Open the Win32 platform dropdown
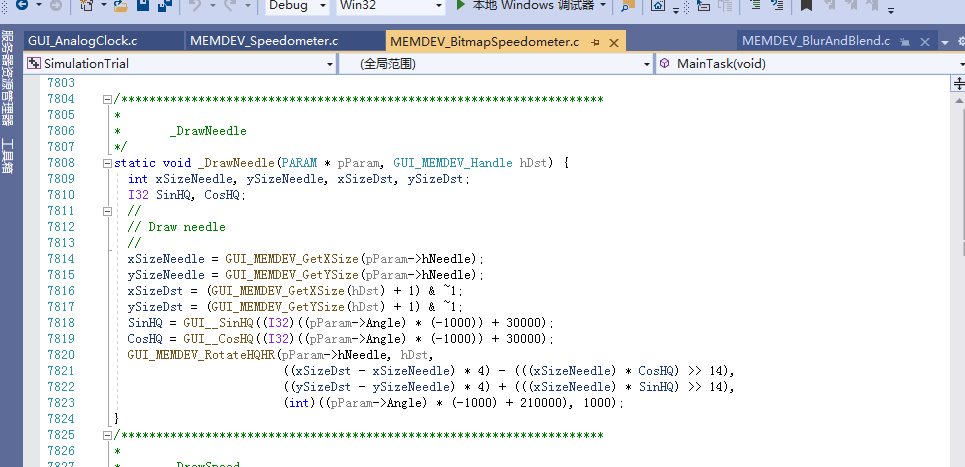This screenshot has width=965, height=467. tap(439, 5)
